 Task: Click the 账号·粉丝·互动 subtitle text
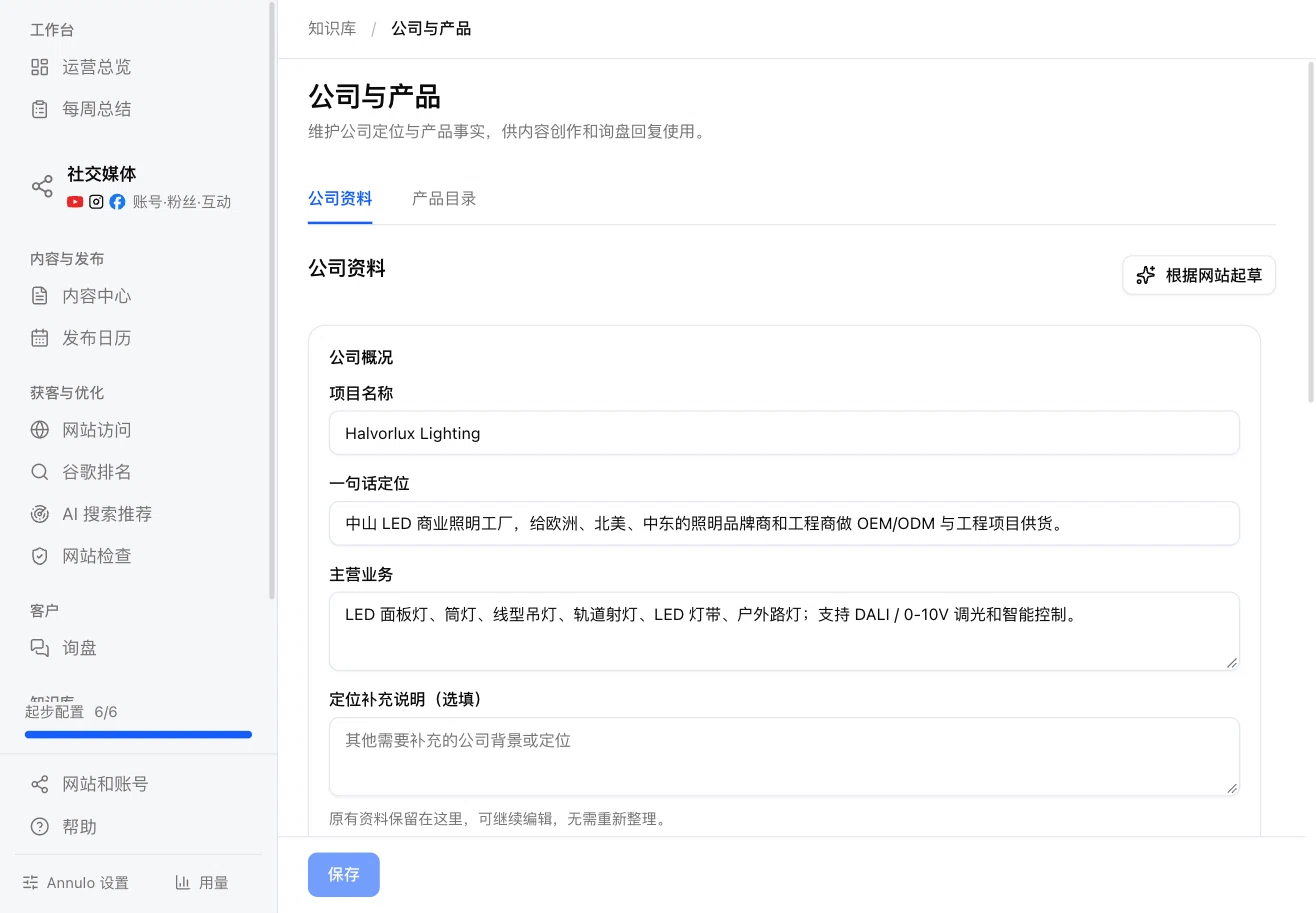[182, 202]
